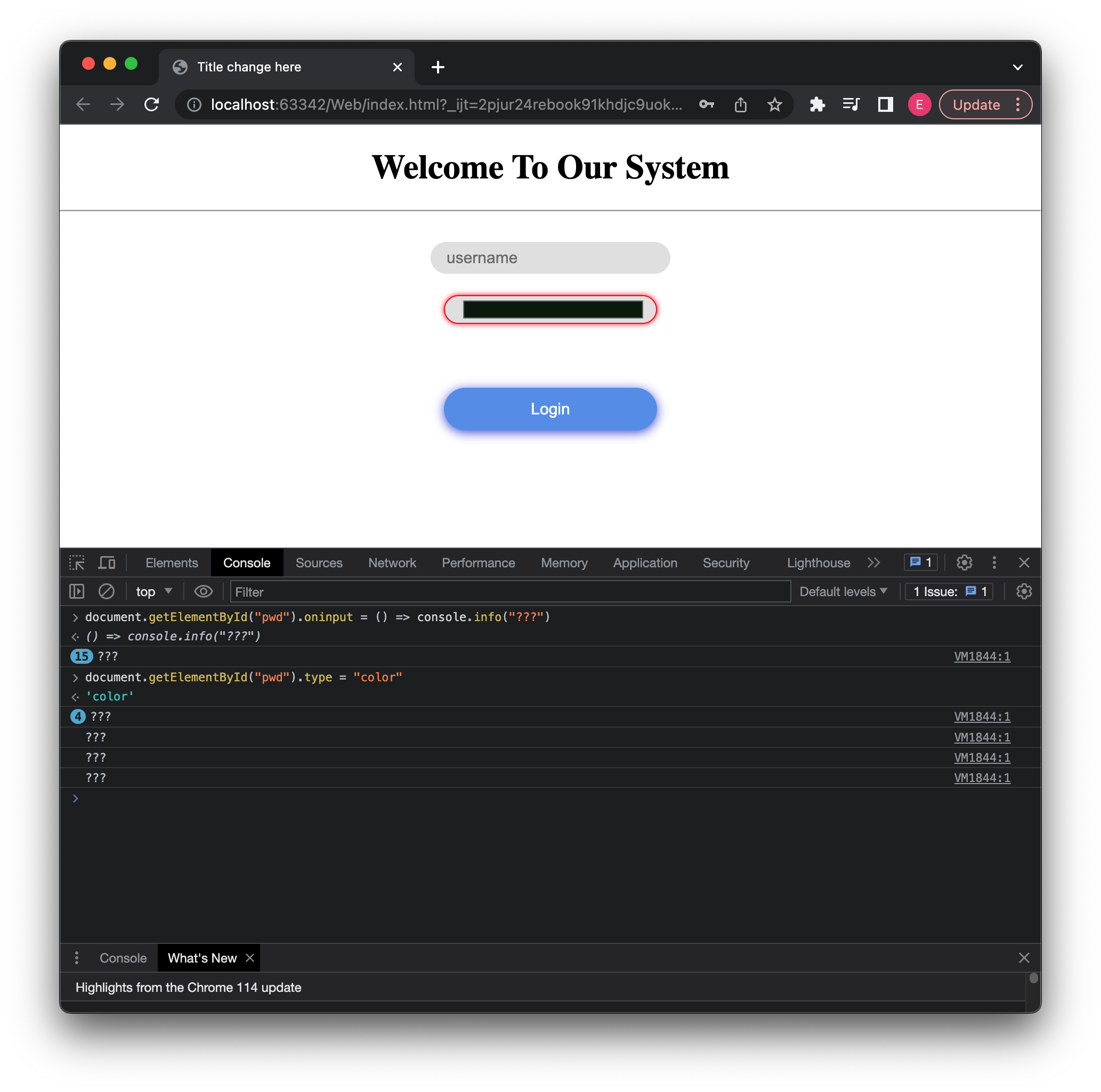Open VM1844:1 link next to 15 ??? message
Image resolution: width=1101 pixels, height=1092 pixels.
tap(982, 656)
